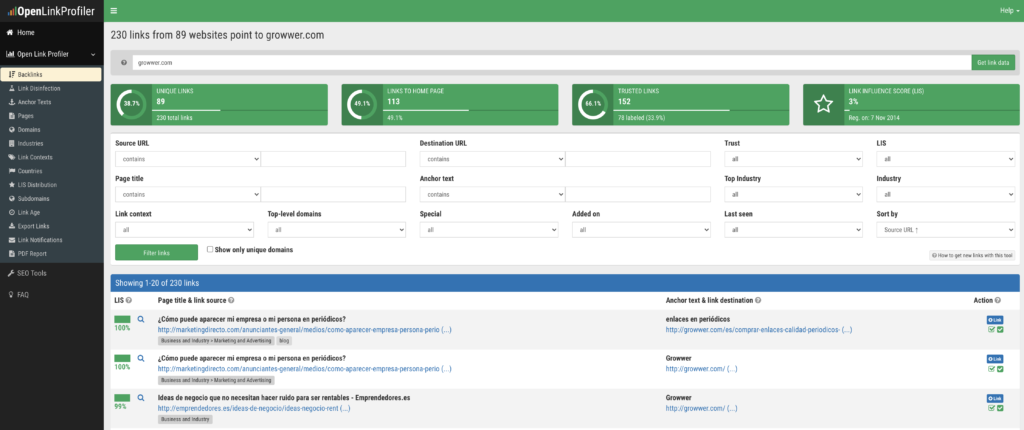
Task: Open the LIS filter dropdown
Action: tap(946, 159)
